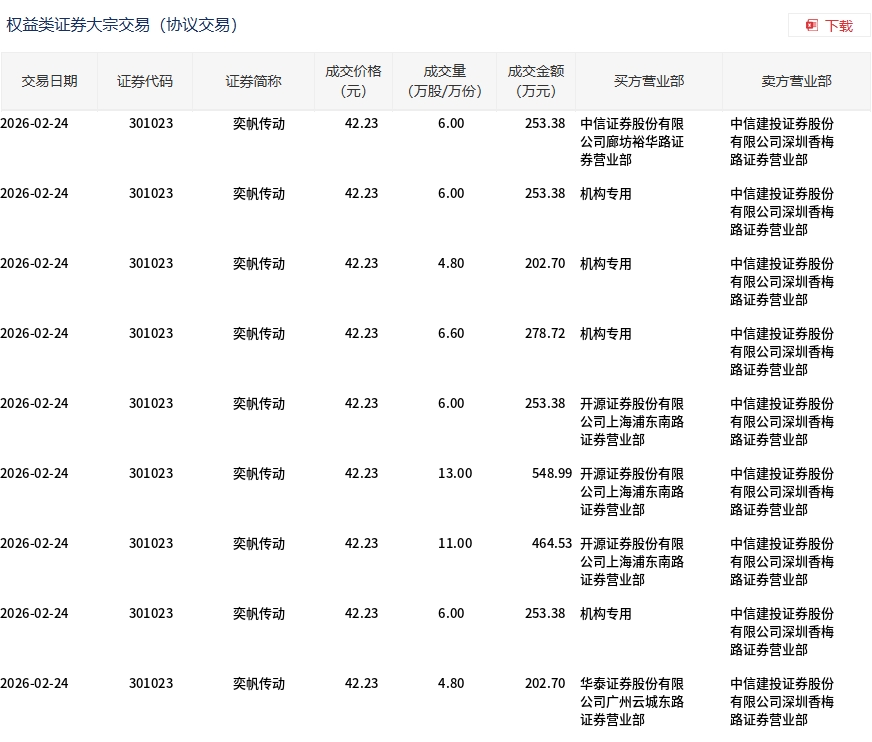
Task: Click the 下载 download button
Action: pos(836,25)
